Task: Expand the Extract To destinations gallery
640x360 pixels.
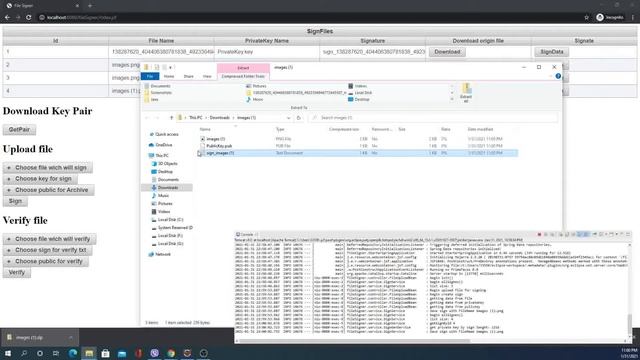Action: tap(451, 99)
